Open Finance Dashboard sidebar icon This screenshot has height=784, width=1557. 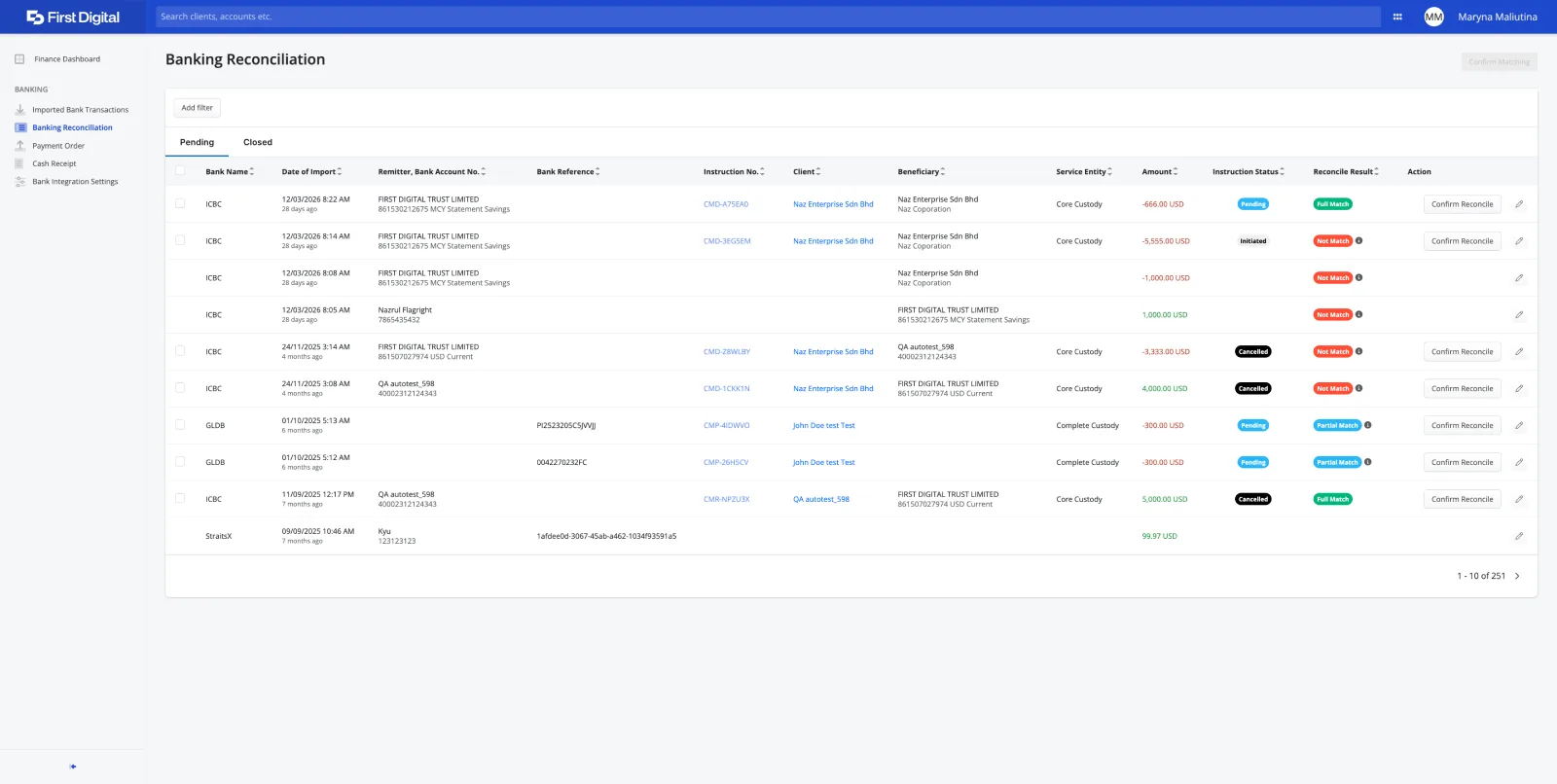pos(19,59)
